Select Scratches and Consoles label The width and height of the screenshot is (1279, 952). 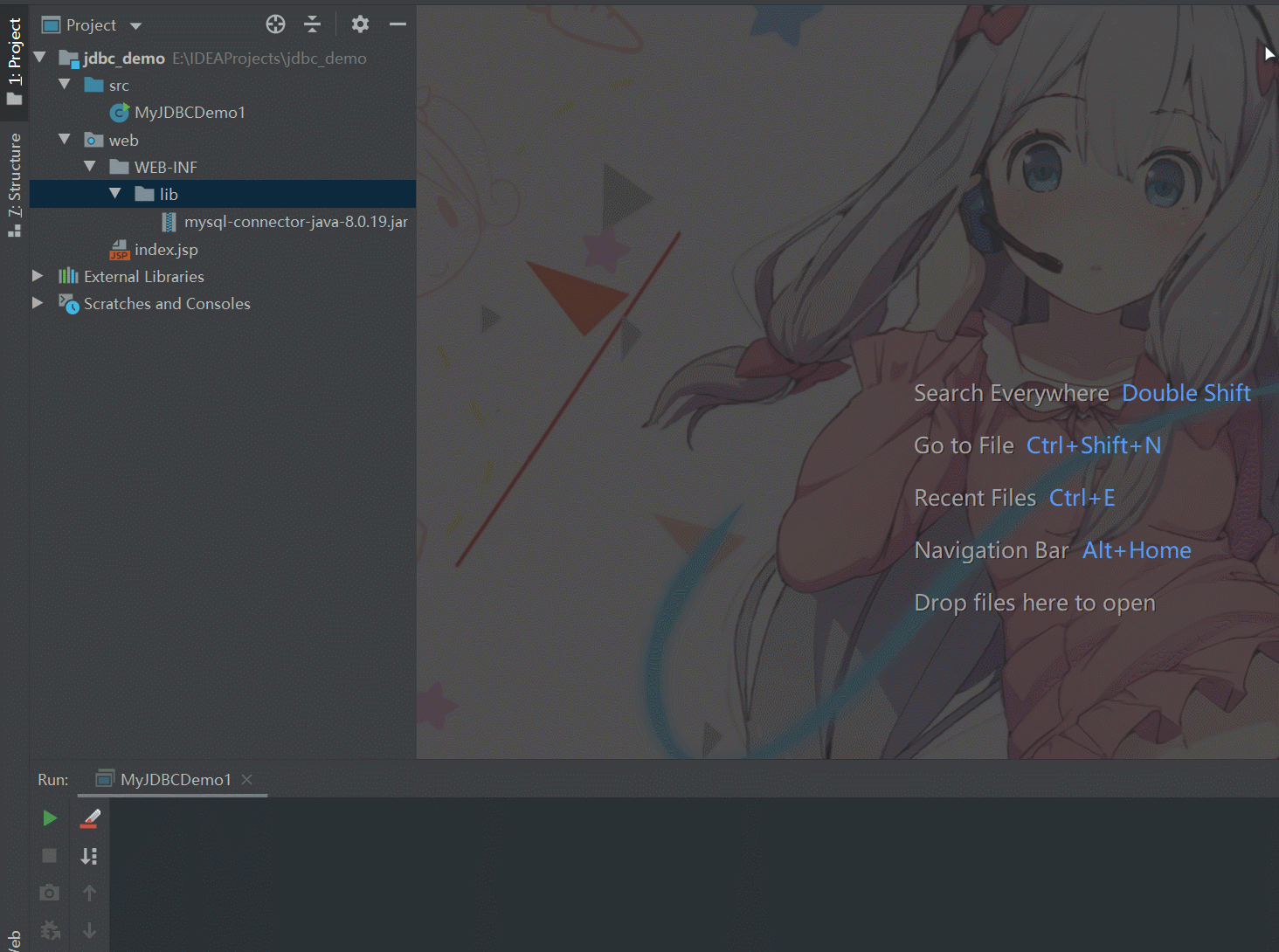tap(167, 304)
